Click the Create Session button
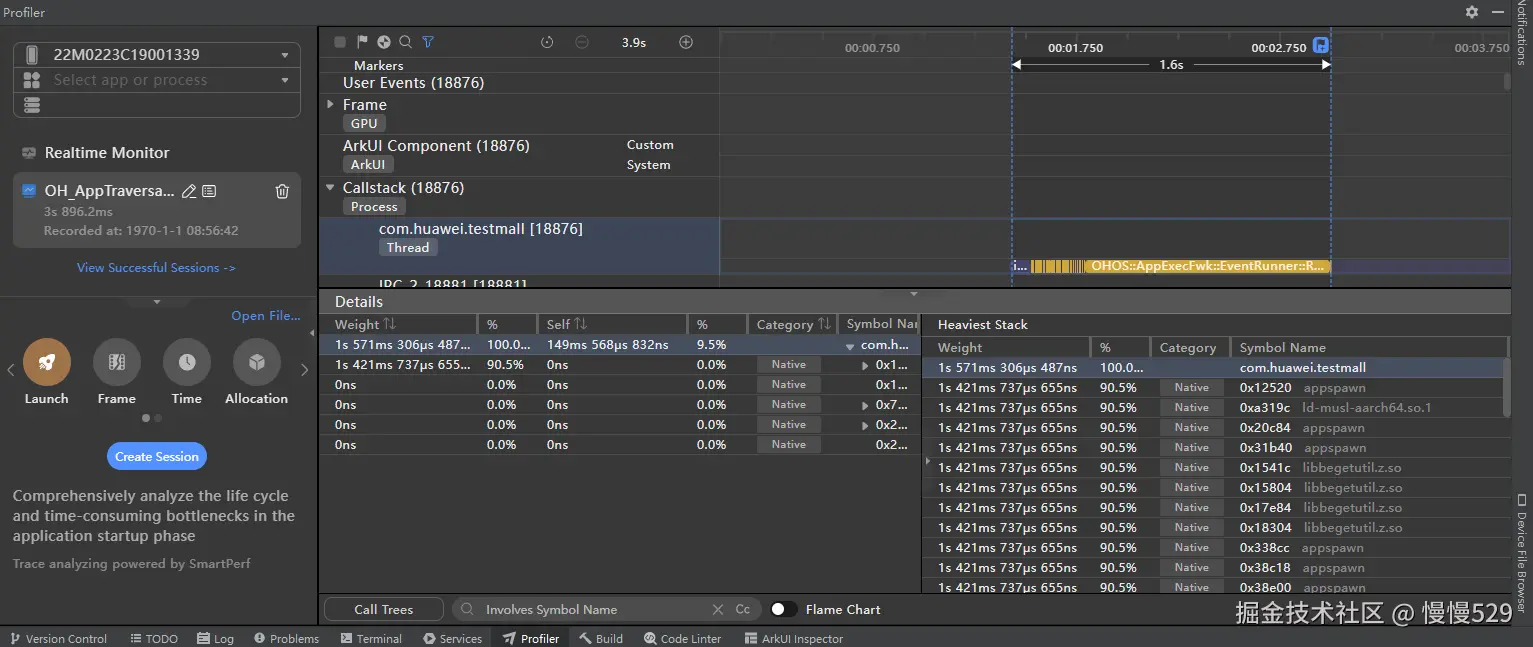Viewport: 1533px width, 647px height. [157, 456]
